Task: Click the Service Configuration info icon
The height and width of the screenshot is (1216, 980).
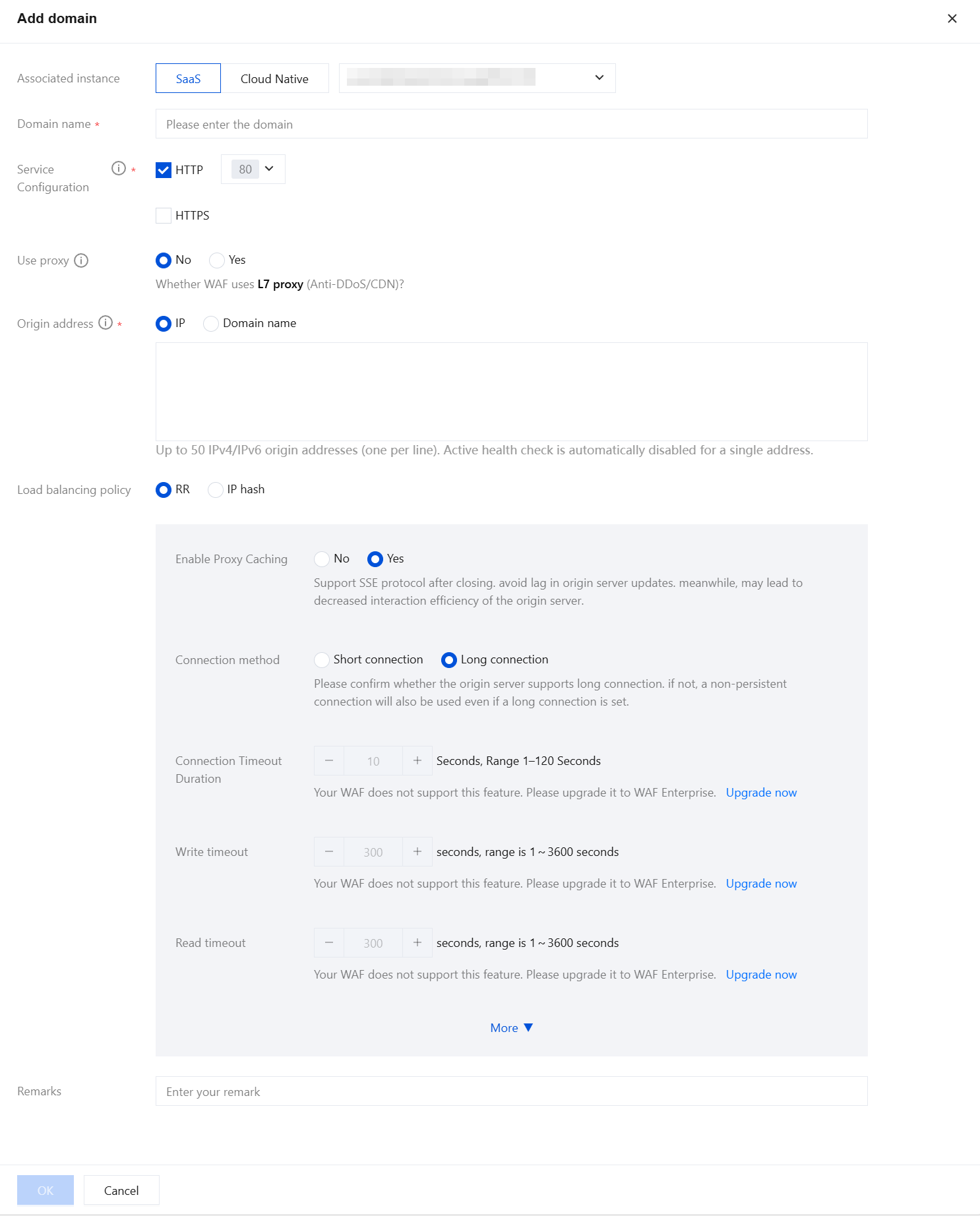Action: coord(119,169)
